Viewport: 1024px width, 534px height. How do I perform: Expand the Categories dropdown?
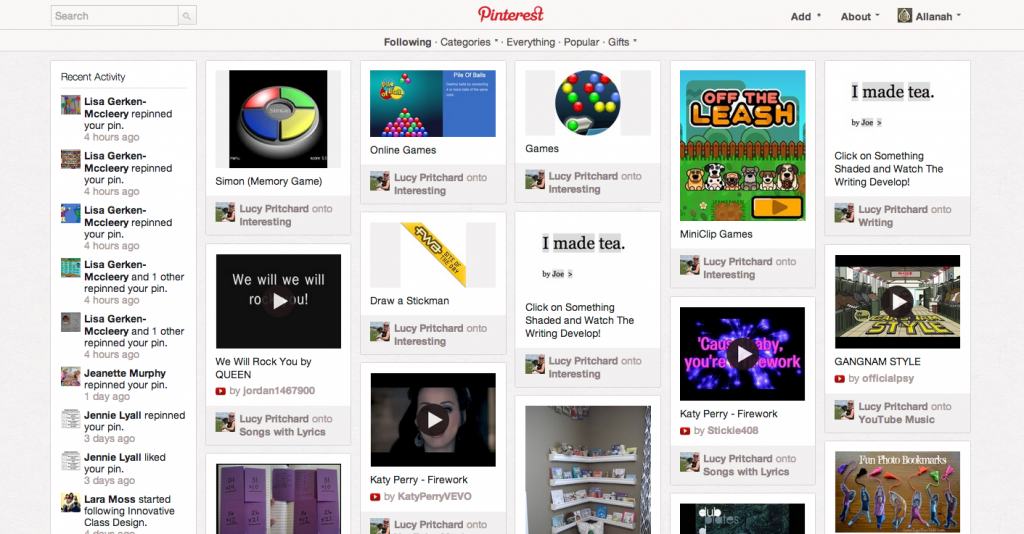tap(468, 42)
